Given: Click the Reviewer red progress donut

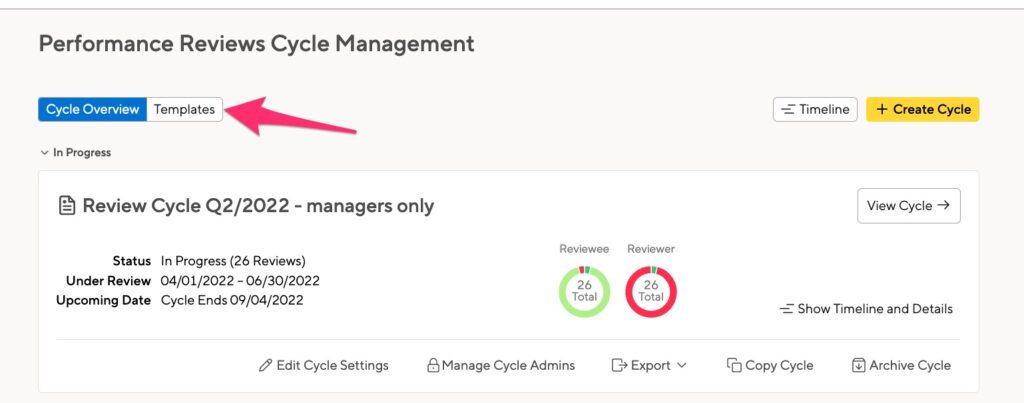Looking at the screenshot, I should pyautogui.click(x=651, y=291).
